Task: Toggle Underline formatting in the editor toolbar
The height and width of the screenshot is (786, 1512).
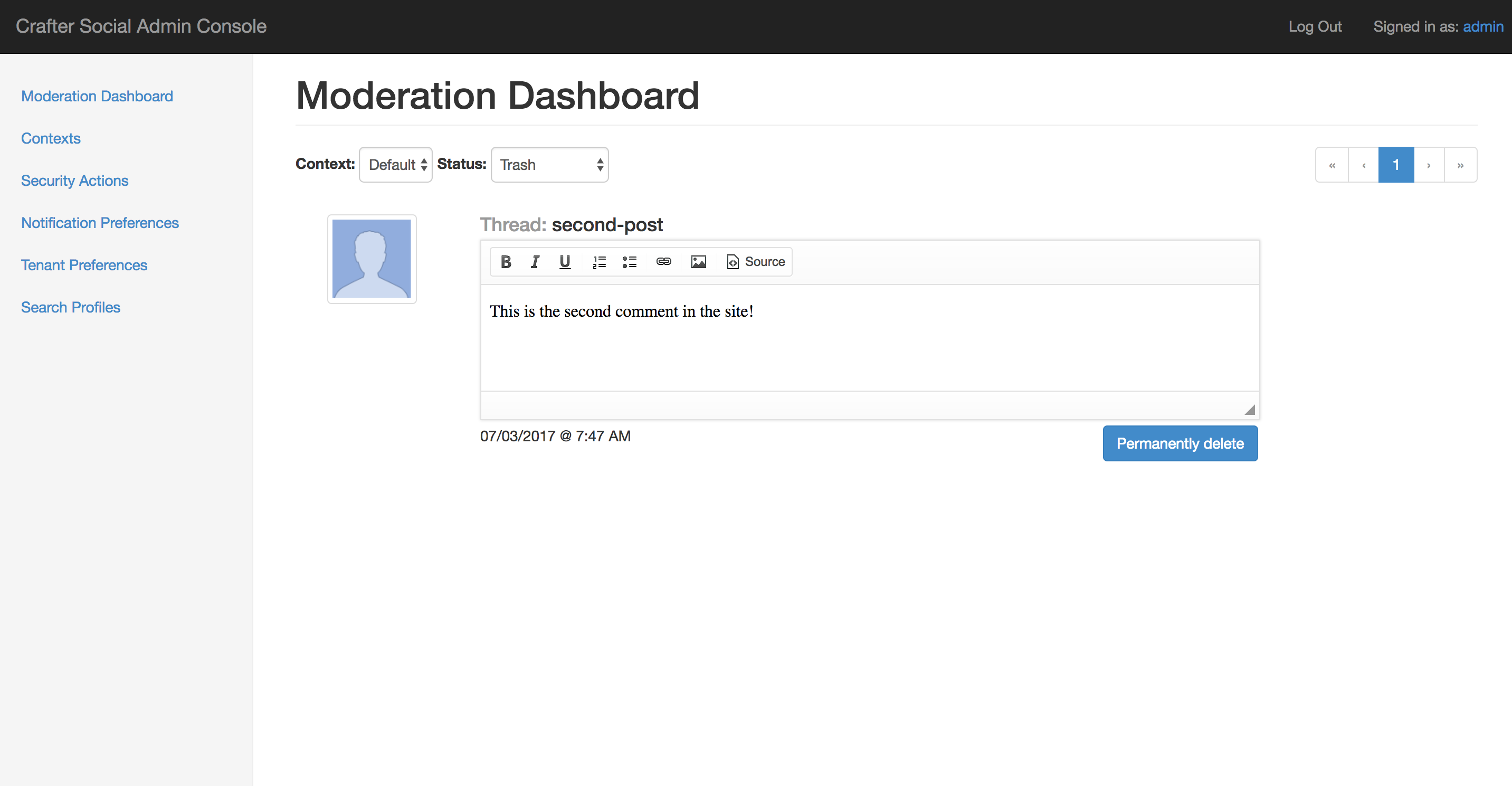Action: [565, 262]
